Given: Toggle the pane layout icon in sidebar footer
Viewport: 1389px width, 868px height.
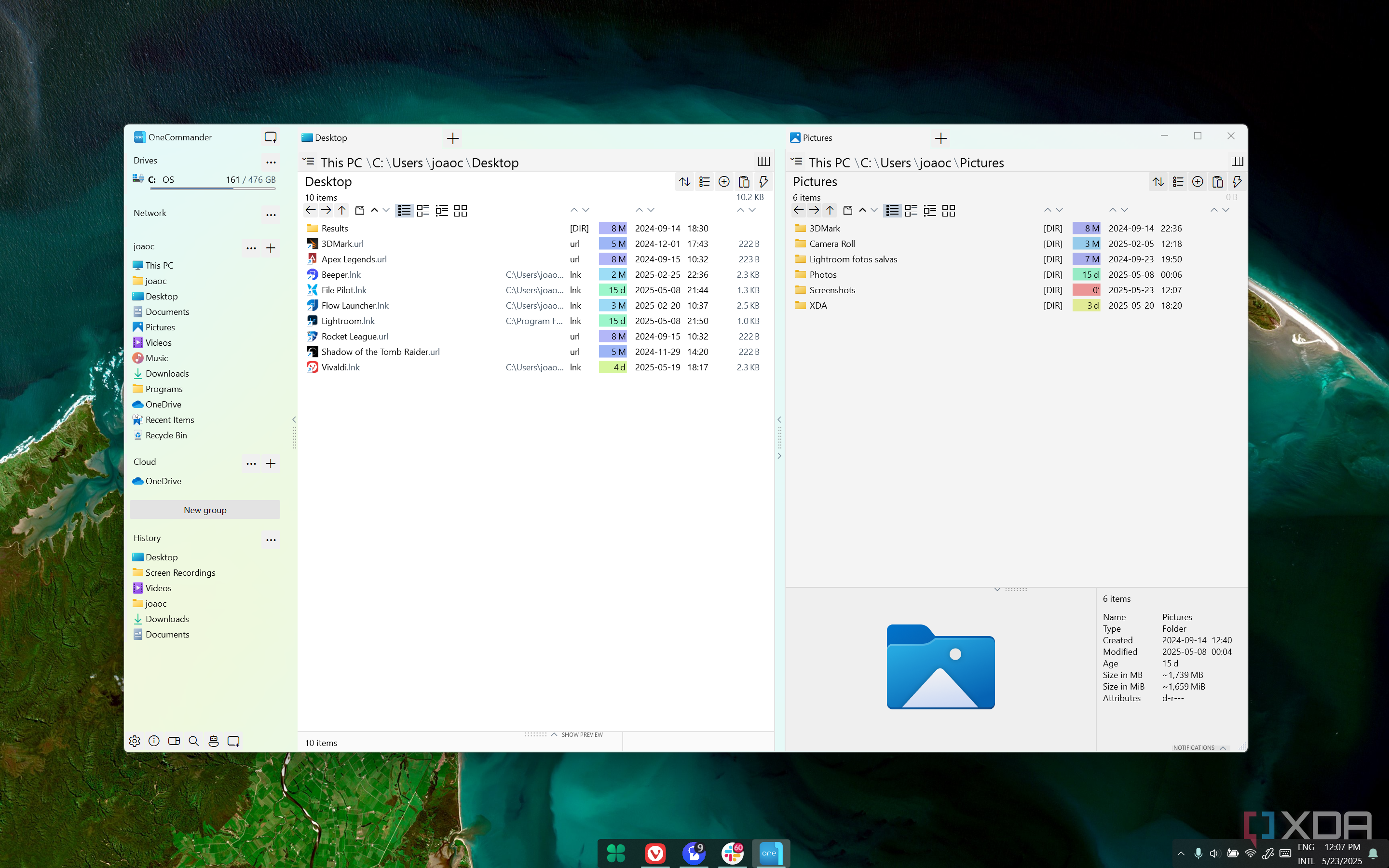Looking at the screenshot, I should 174,741.
